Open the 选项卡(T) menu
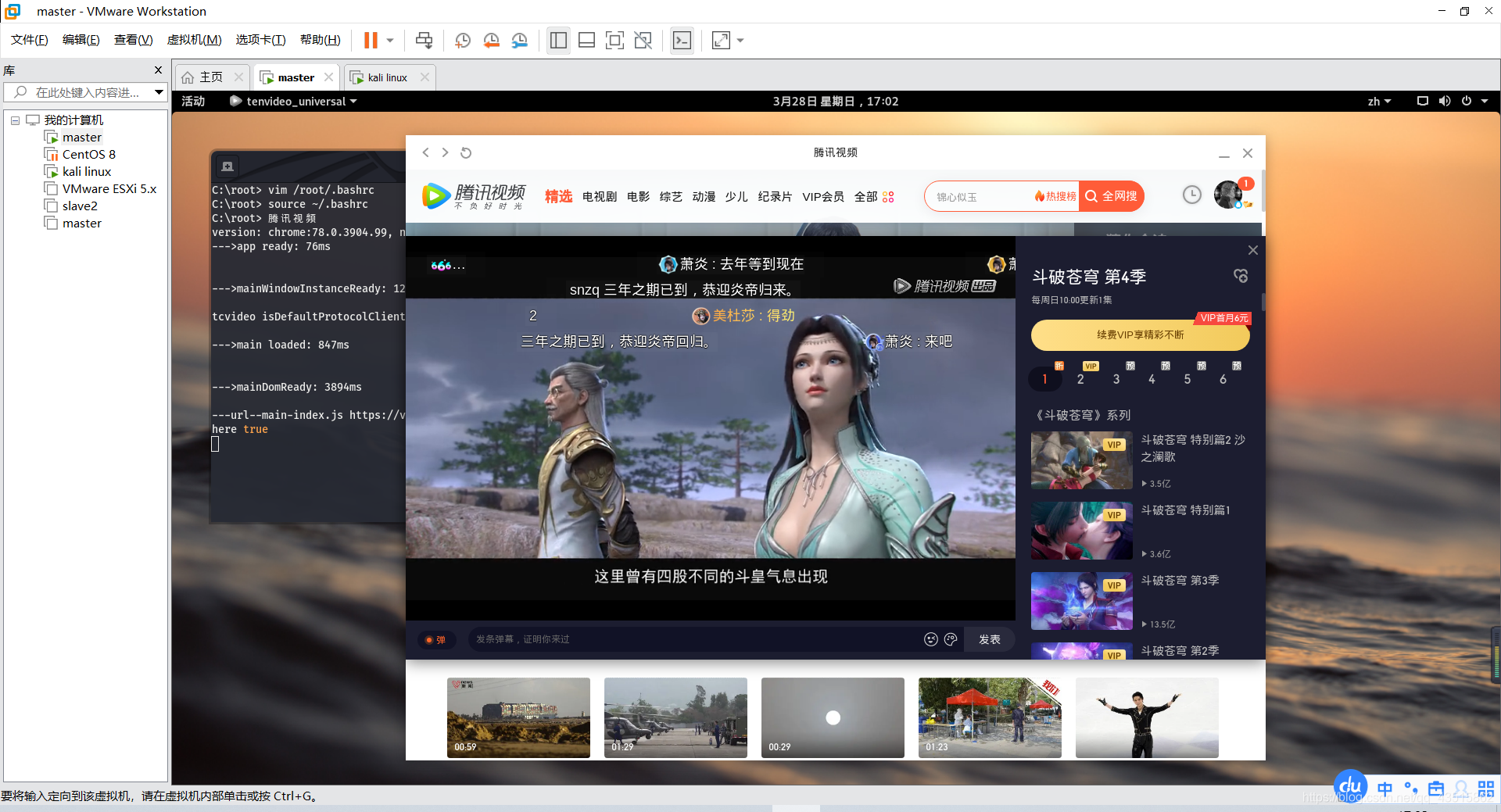This screenshot has height=812, width=1501. coord(260,40)
